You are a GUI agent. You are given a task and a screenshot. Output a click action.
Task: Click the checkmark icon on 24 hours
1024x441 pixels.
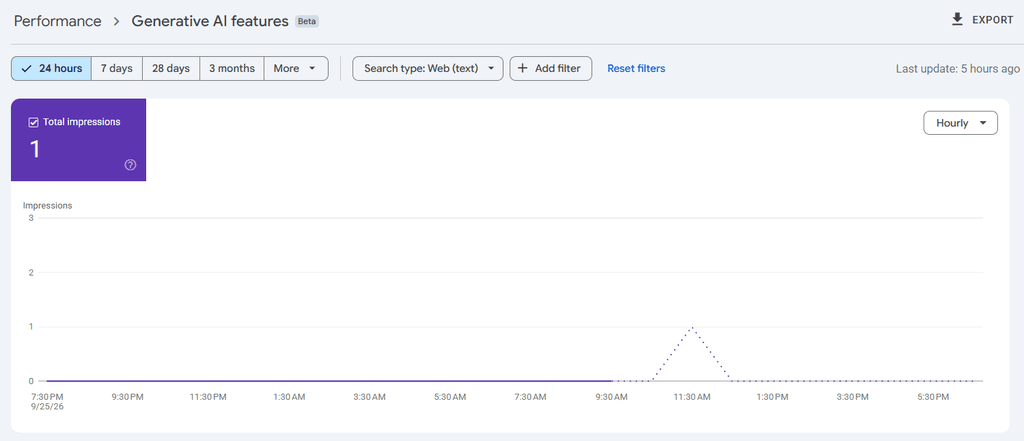(26, 68)
